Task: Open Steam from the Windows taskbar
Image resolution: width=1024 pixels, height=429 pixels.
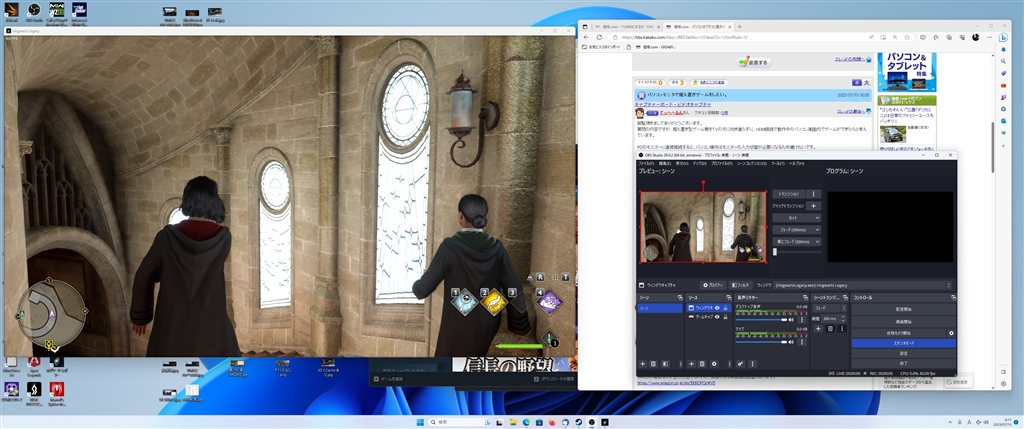Action: click(579, 422)
